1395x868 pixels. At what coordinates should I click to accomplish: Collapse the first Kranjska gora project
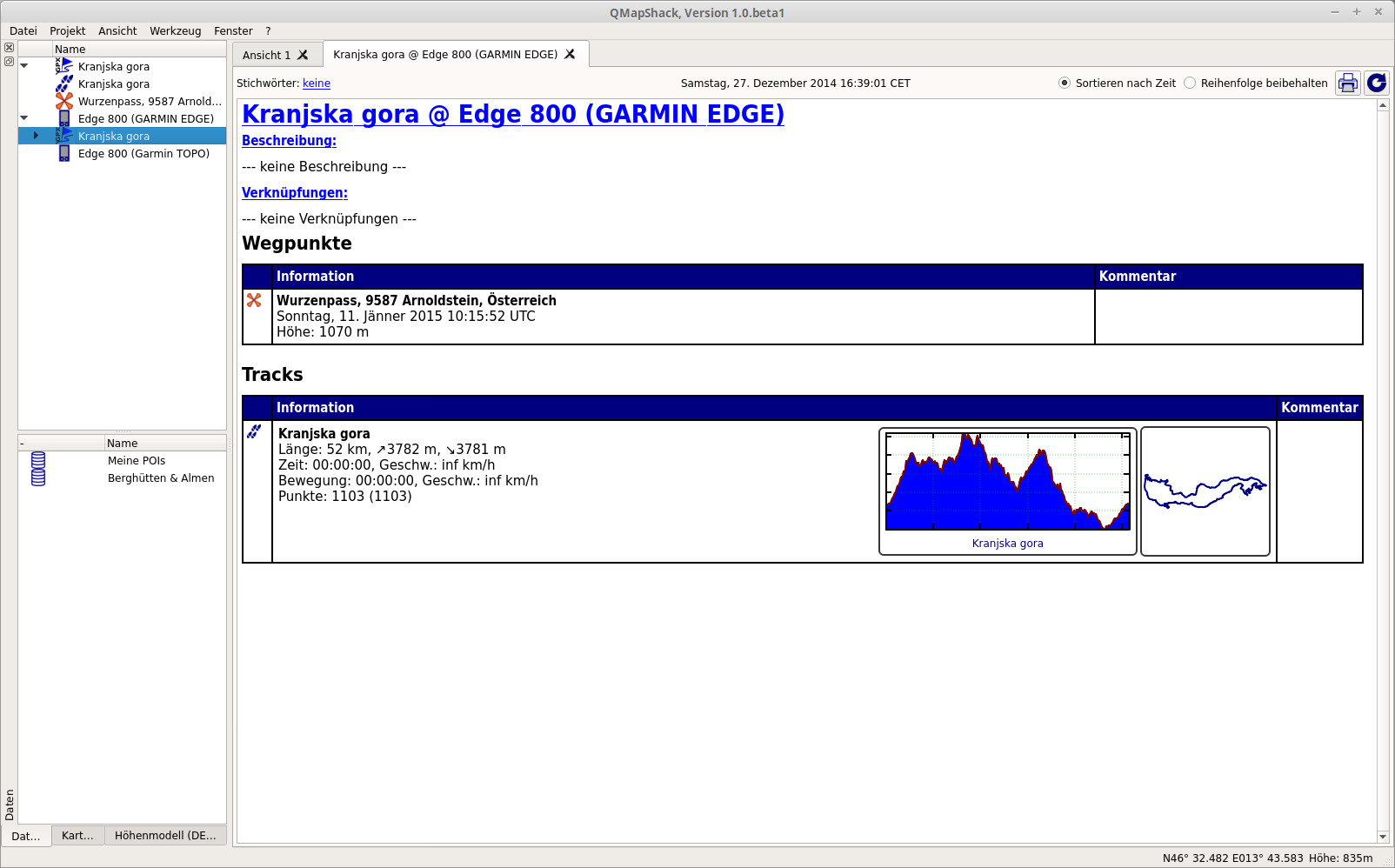click(x=24, y=66)
